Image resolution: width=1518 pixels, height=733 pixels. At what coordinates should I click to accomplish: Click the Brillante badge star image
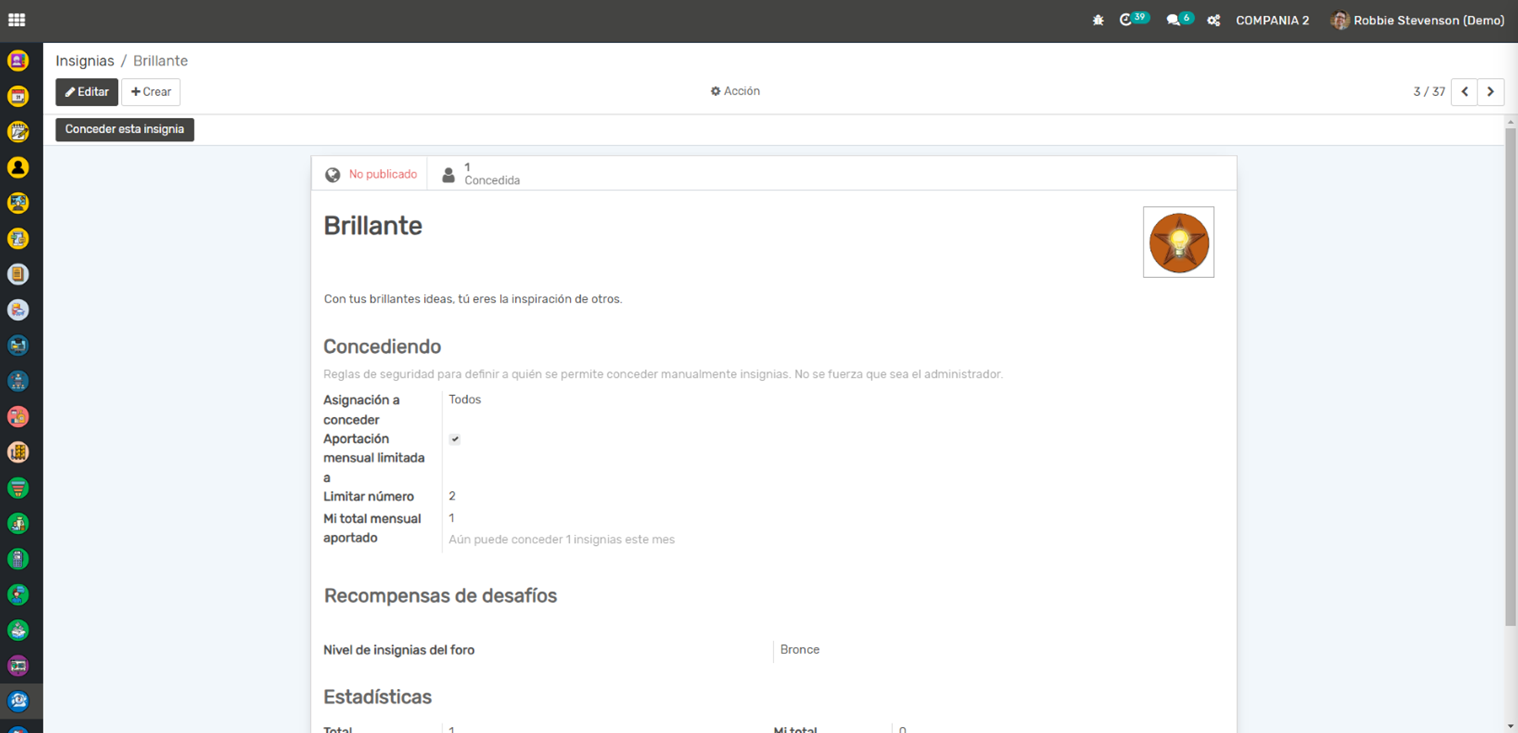(1178, 242)
